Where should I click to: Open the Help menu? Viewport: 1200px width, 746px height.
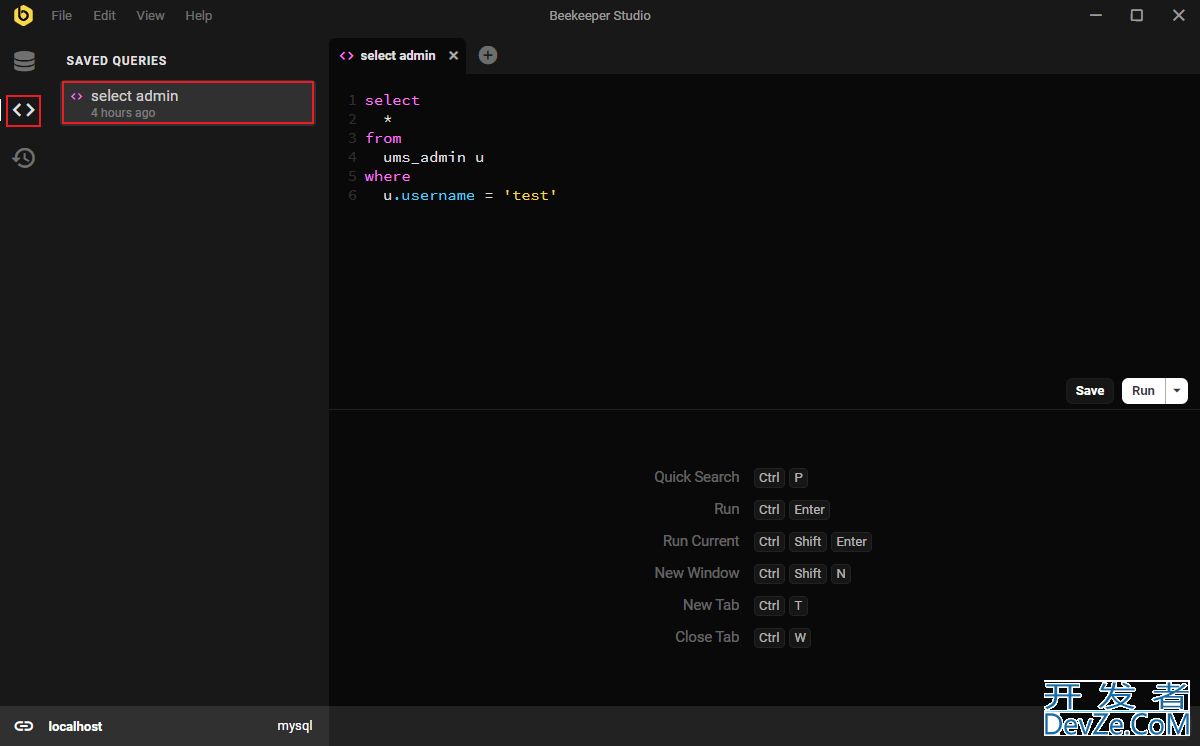tap(199, 15)
